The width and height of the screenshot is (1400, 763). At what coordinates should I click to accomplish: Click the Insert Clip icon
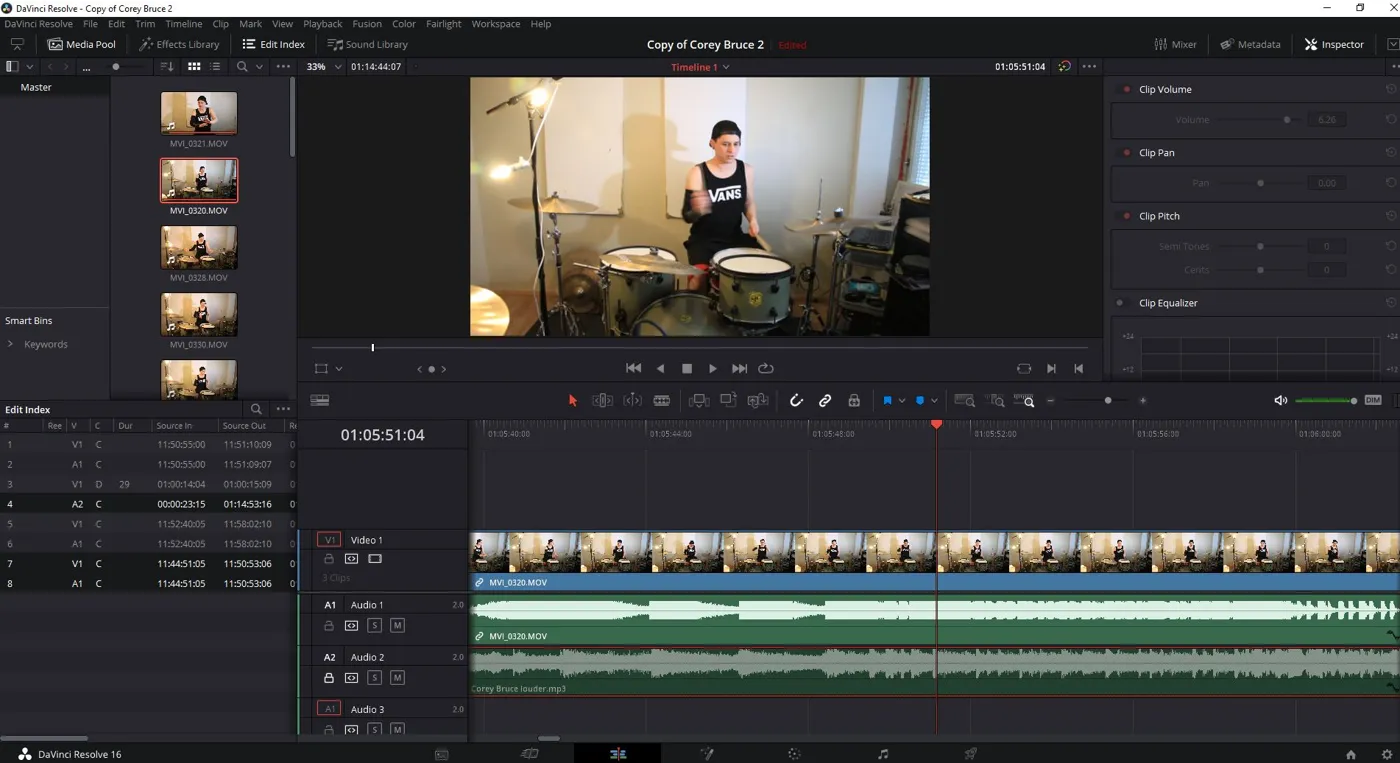[x=699, y=400]
